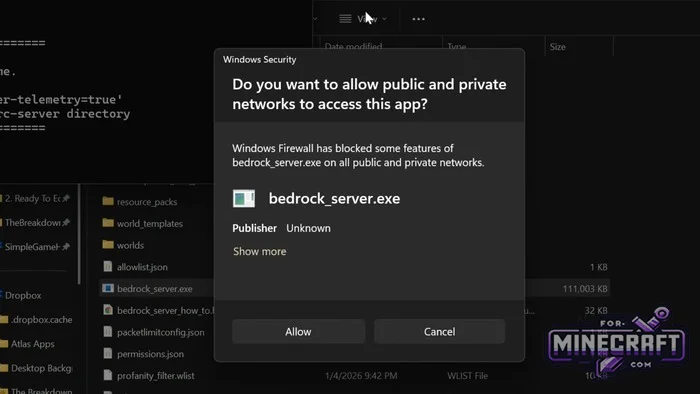Click the bedrock_server_how_to browser file icon

(x=108, y=310)
